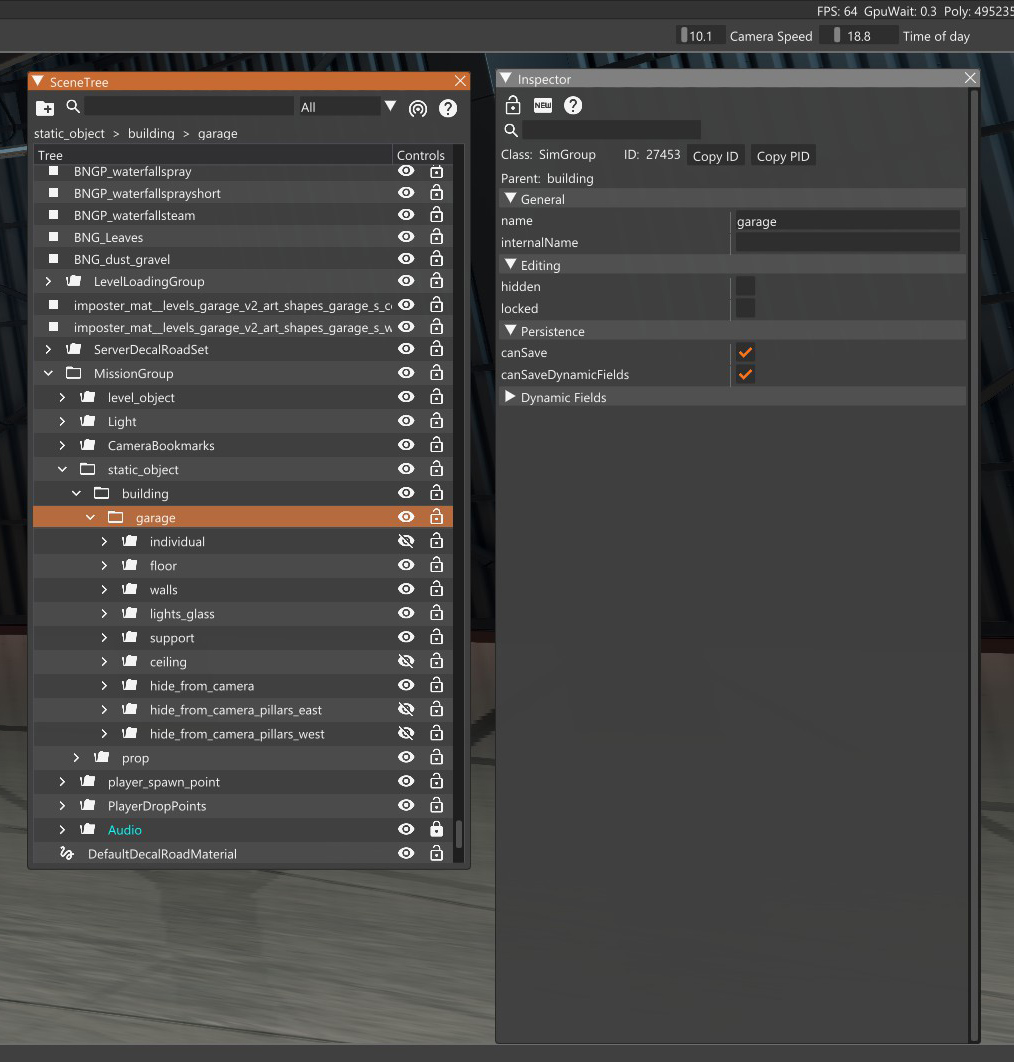1014x1062 pixels.
Task: Lock the garage group row
Action: coord(436,517)
